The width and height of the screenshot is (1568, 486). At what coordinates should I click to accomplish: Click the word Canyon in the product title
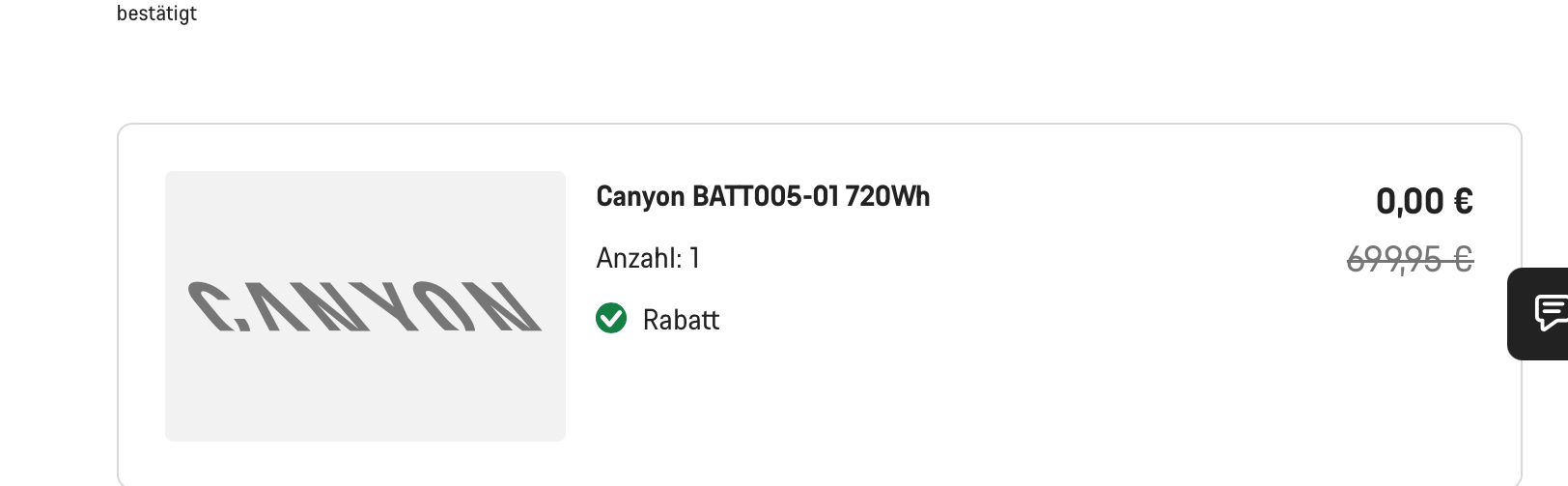[x=640, y=196]
